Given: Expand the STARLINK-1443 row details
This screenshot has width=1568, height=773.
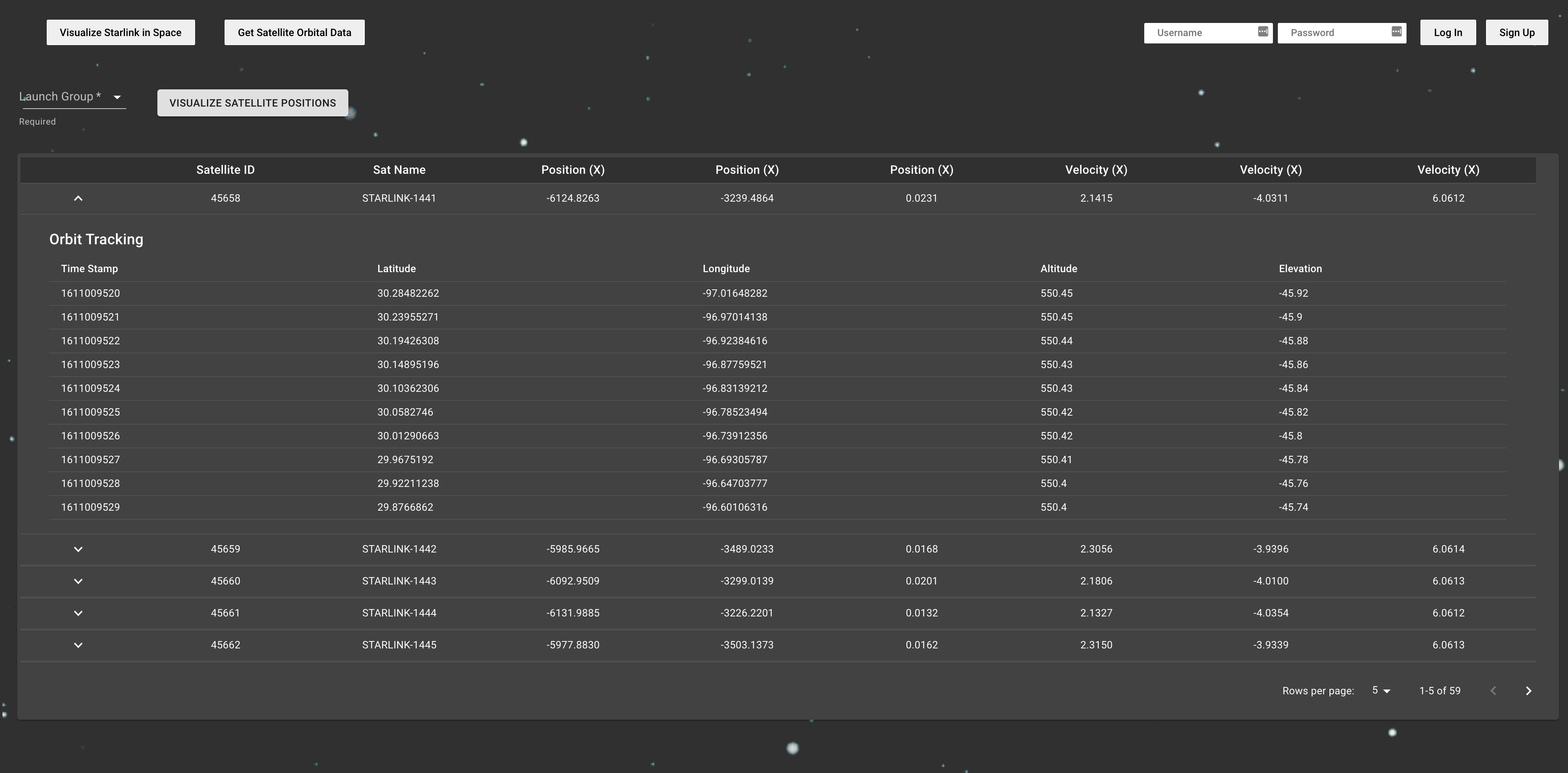Looking at the screenshot, I should (x=78, y=581).
